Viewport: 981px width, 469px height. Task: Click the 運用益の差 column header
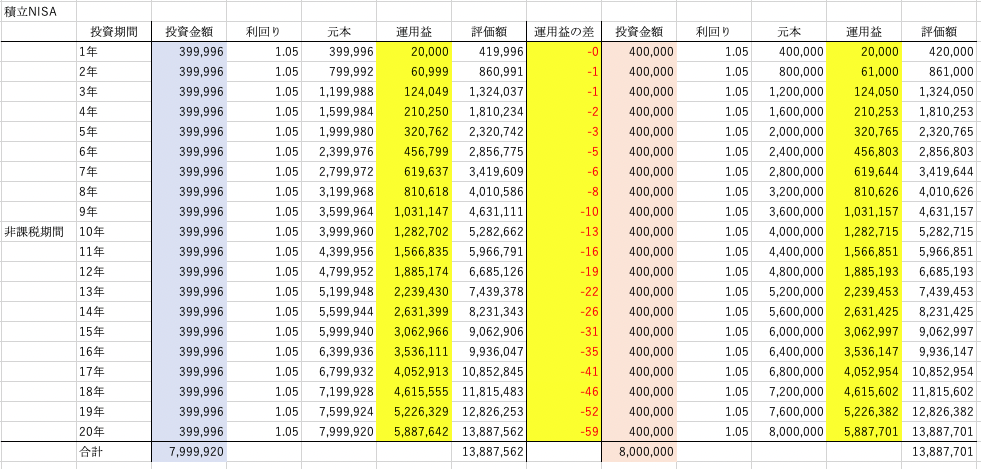[564, 31]
